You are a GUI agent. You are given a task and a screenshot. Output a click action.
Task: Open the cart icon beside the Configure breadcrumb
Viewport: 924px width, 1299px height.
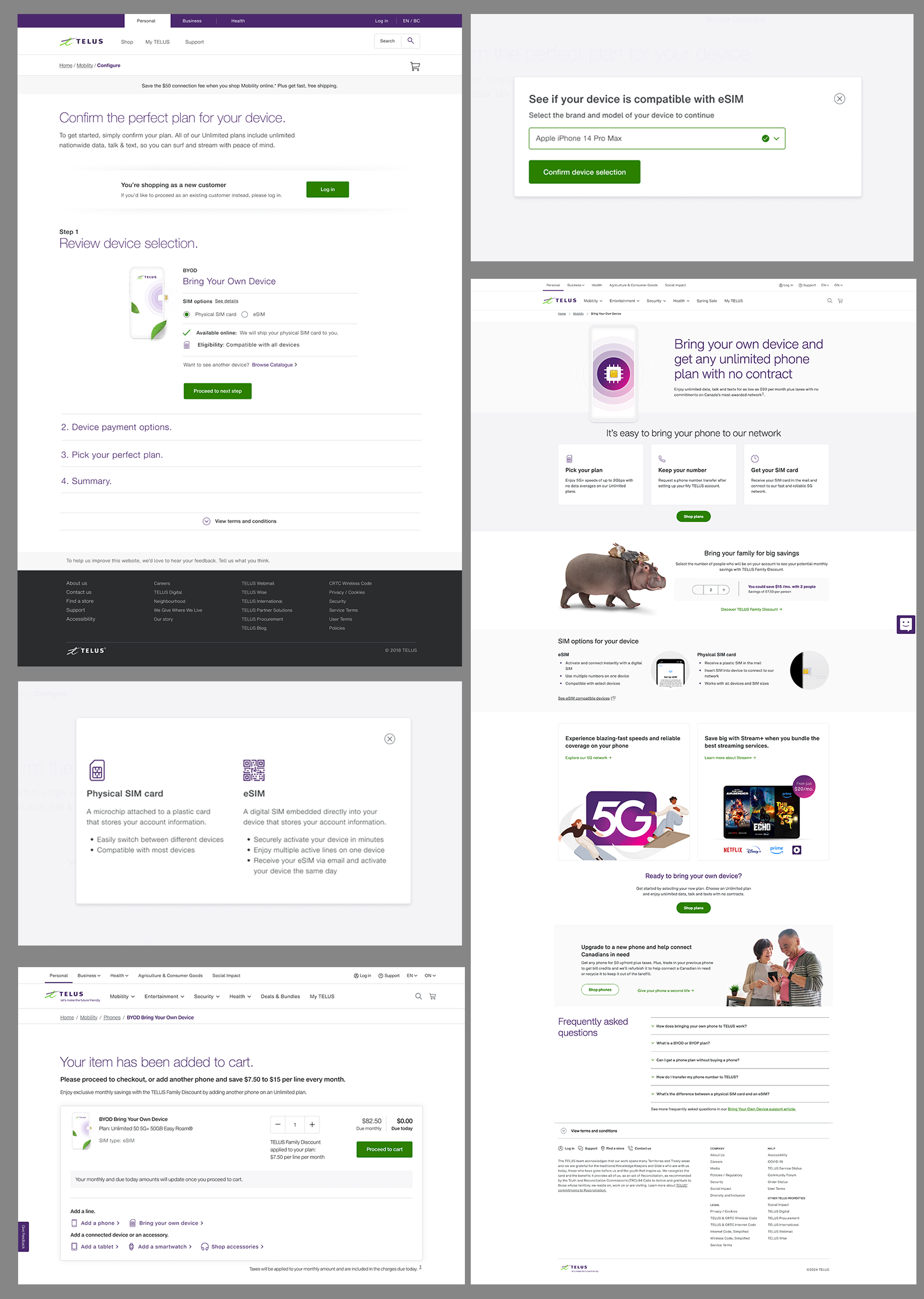click(x=415, y=66)
